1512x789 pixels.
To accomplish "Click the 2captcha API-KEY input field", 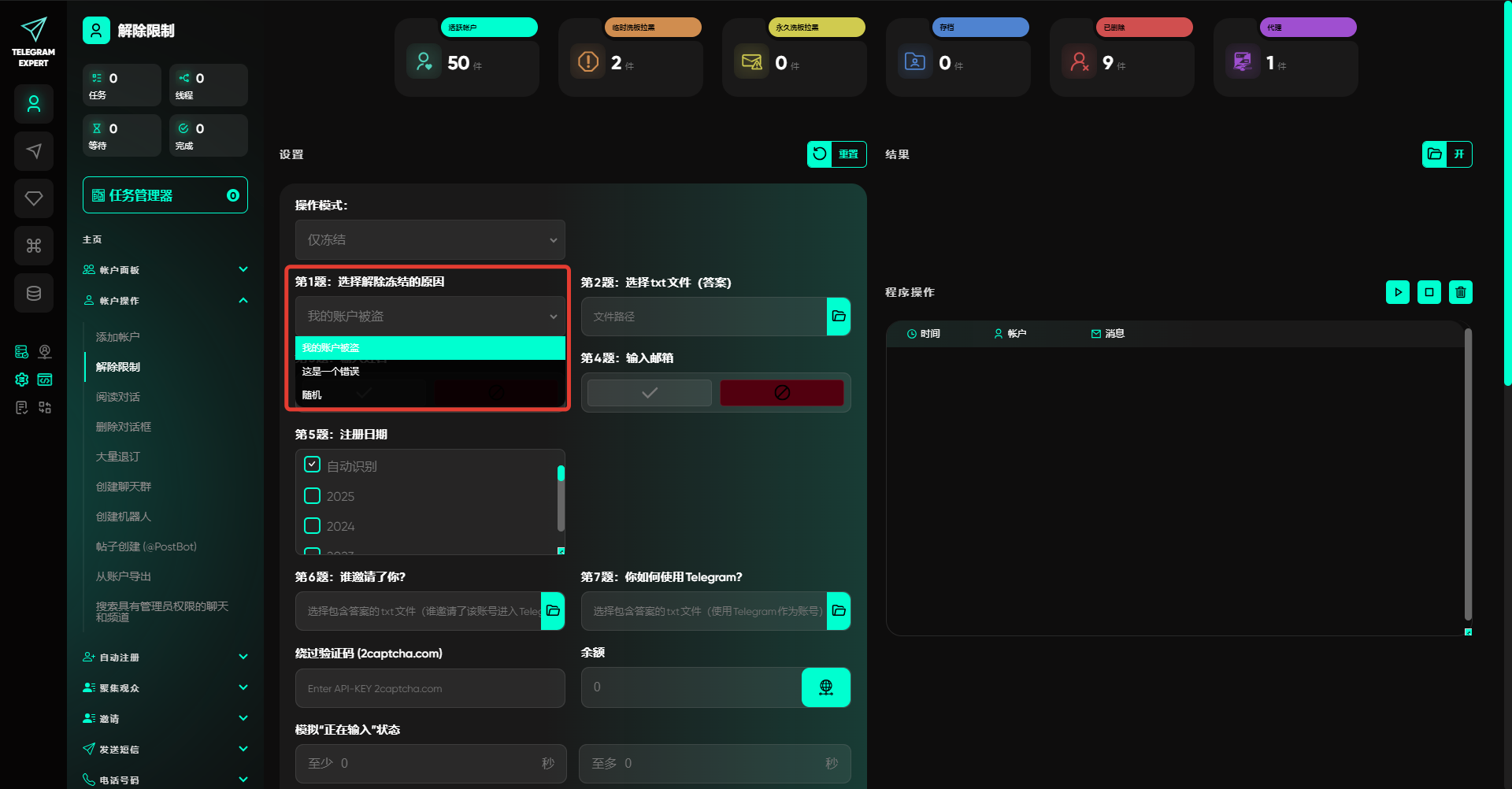I will point(430,688).
